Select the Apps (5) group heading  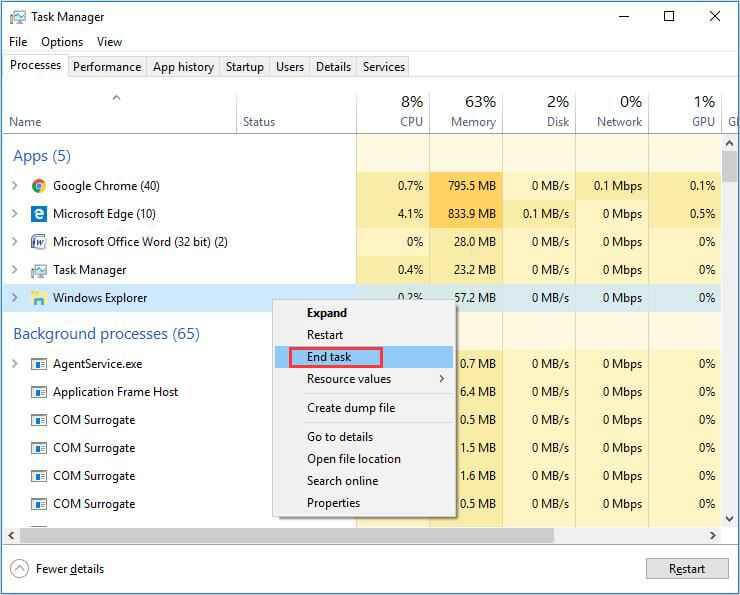pyautogui.click(x=42, y=156)
